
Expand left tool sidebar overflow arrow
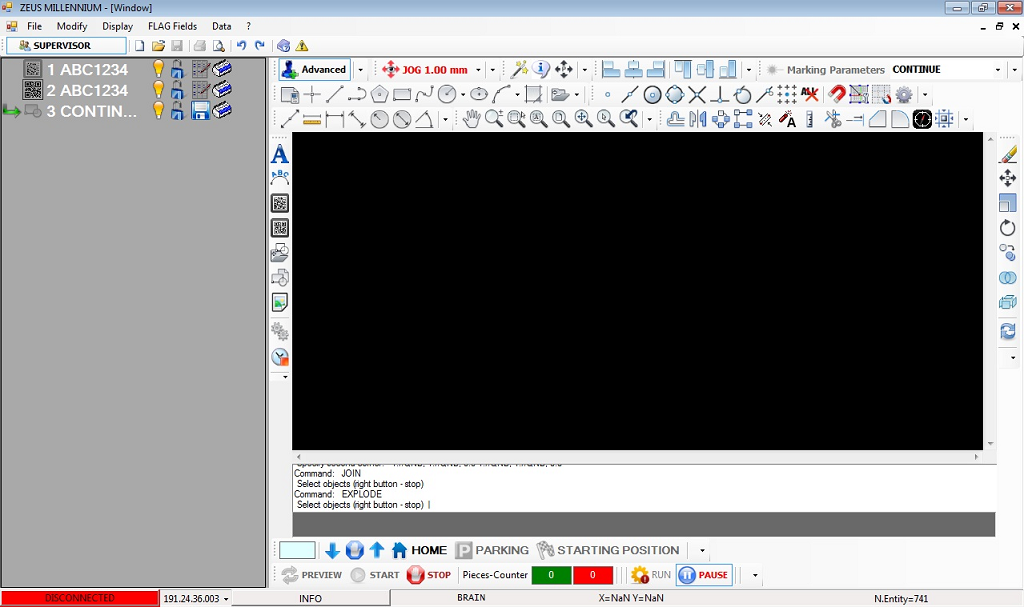click(x=285, y=377)
